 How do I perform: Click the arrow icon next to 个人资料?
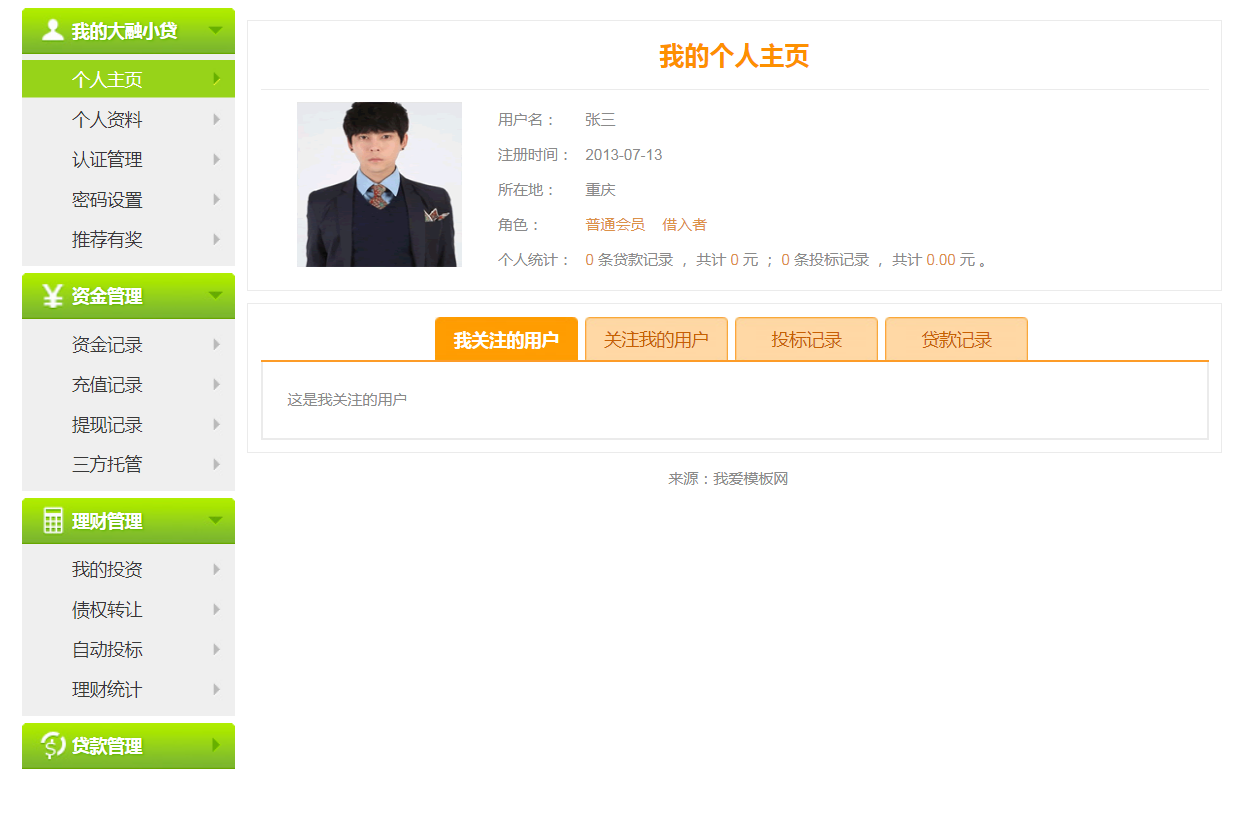coord(216,120)
